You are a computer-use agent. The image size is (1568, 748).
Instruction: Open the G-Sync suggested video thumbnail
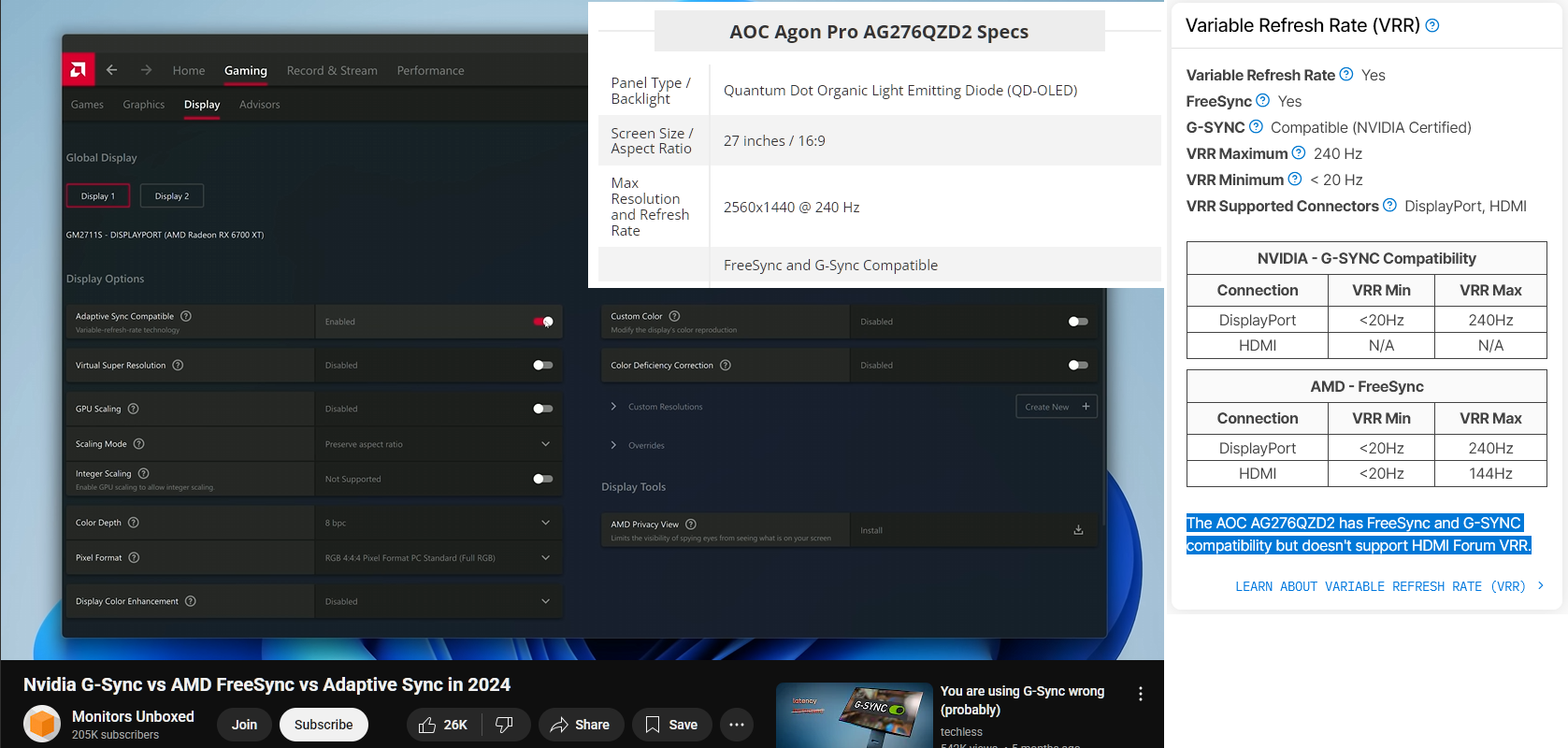[855, 715]
